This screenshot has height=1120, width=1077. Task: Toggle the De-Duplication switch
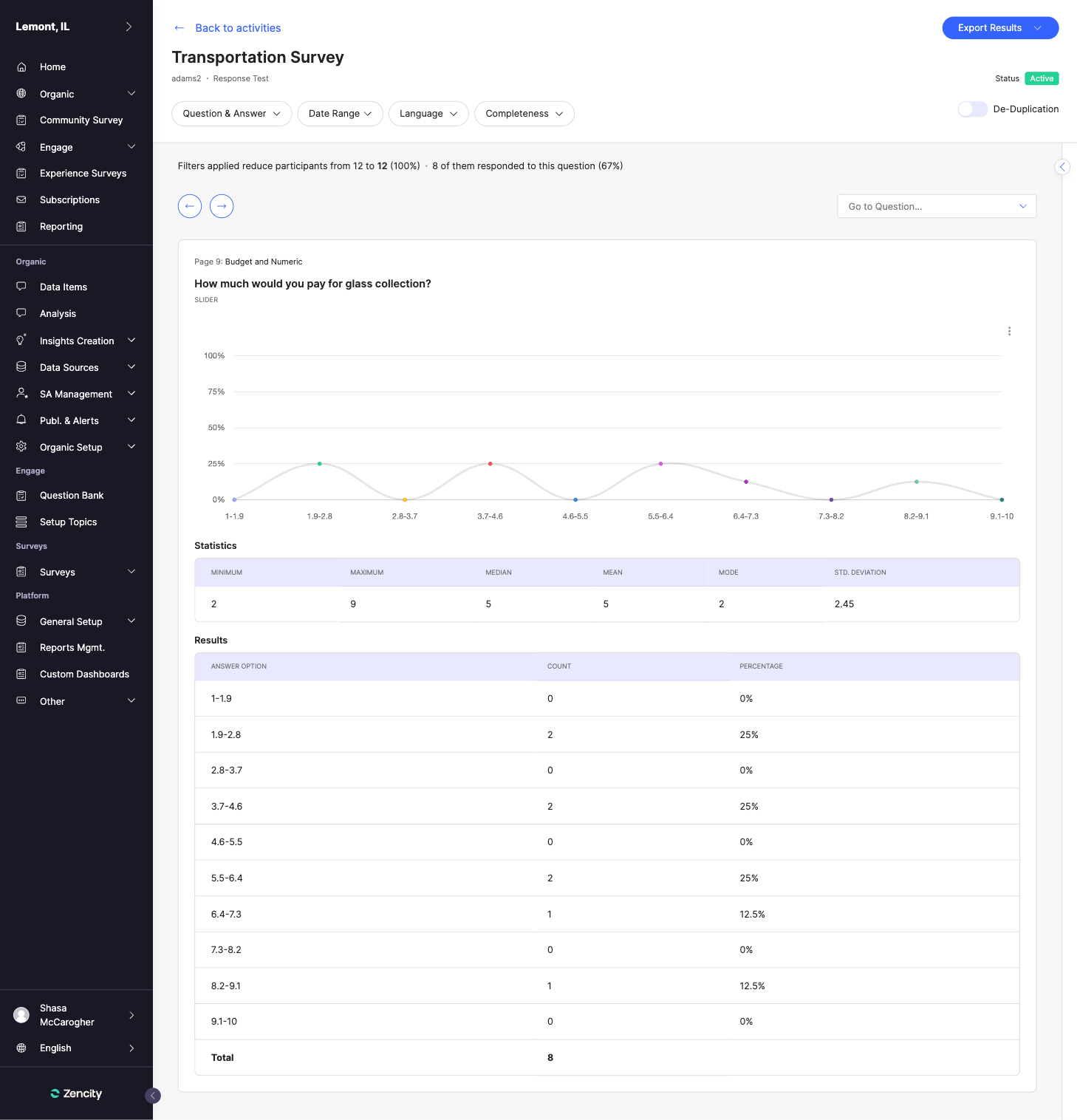tap(972, 109)
